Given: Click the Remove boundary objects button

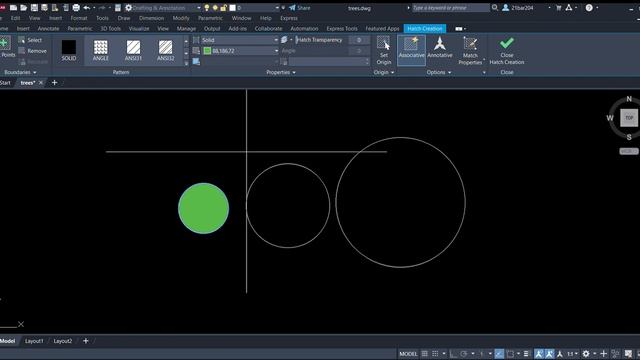Looking at the screenshot, I should (32, 51).
